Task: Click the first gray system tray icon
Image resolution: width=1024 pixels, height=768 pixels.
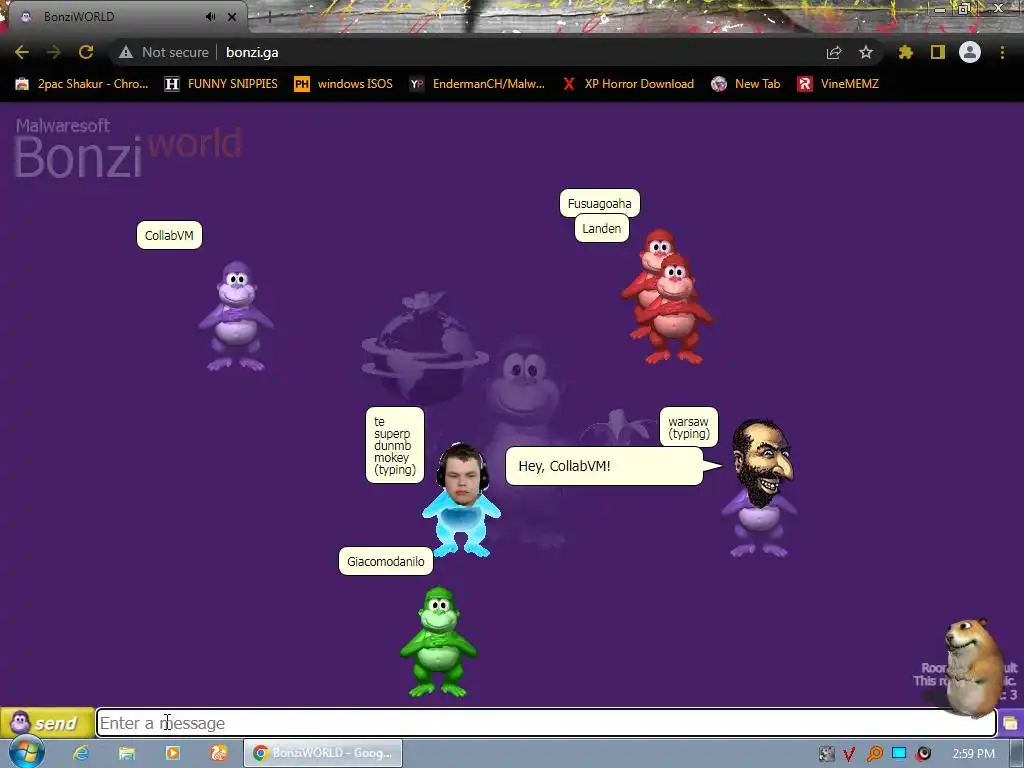Action: [827, 754]
